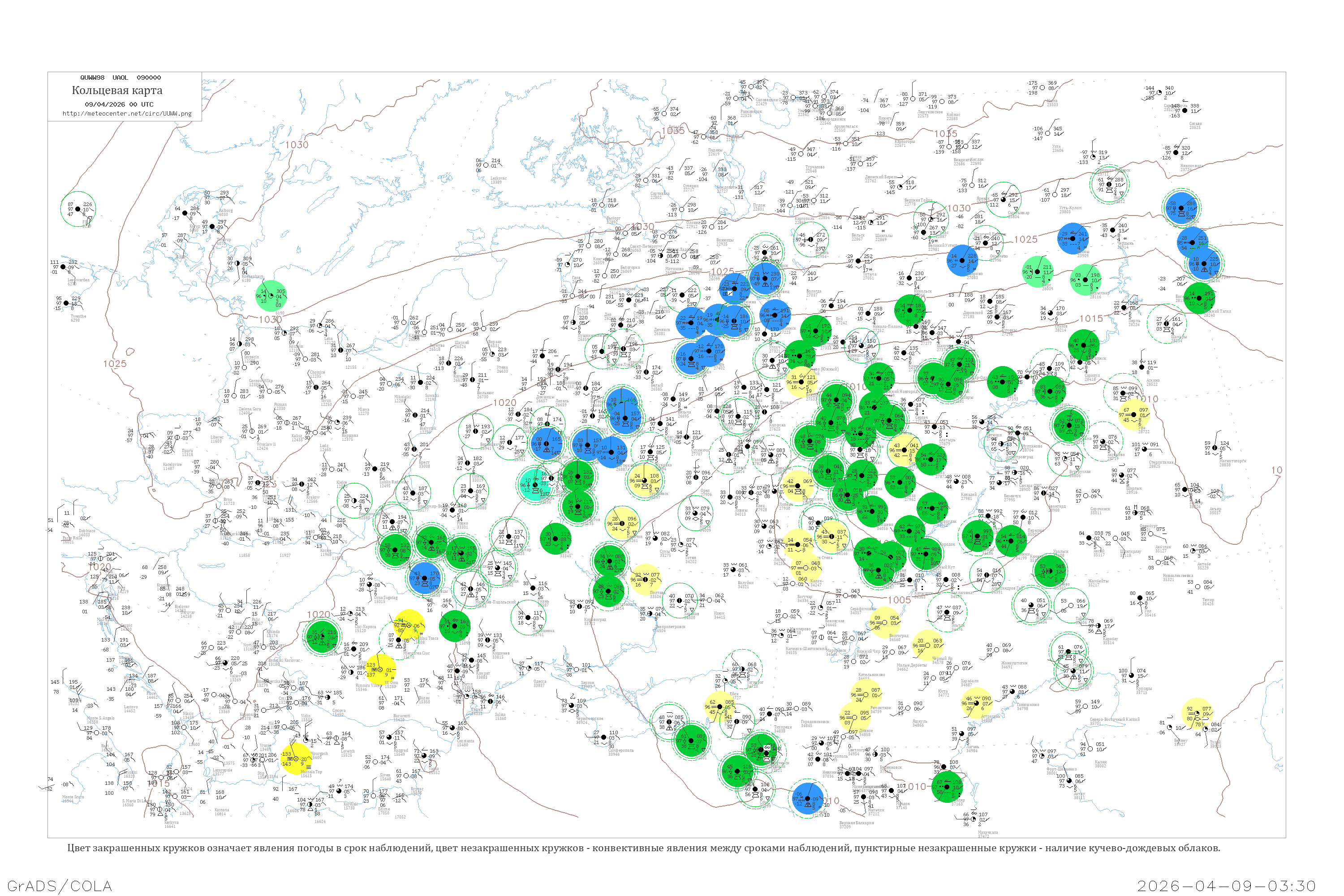
Task: Click the yellow Ceahlau Toaca station marker
Action: [409, 625]
